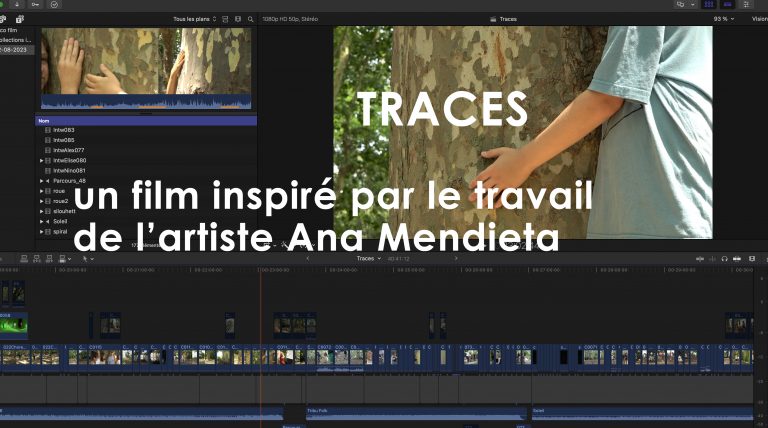Select the spiral clip in browser list
768x428 pixels.
(x=61, y=231)
